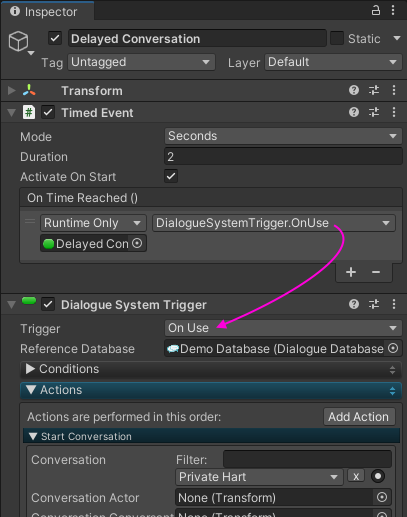This screenshot has height=517, width=407.
Task: Open the Static flags dropdown arrow
Action: pyautogui.click(x=397, y=38)
